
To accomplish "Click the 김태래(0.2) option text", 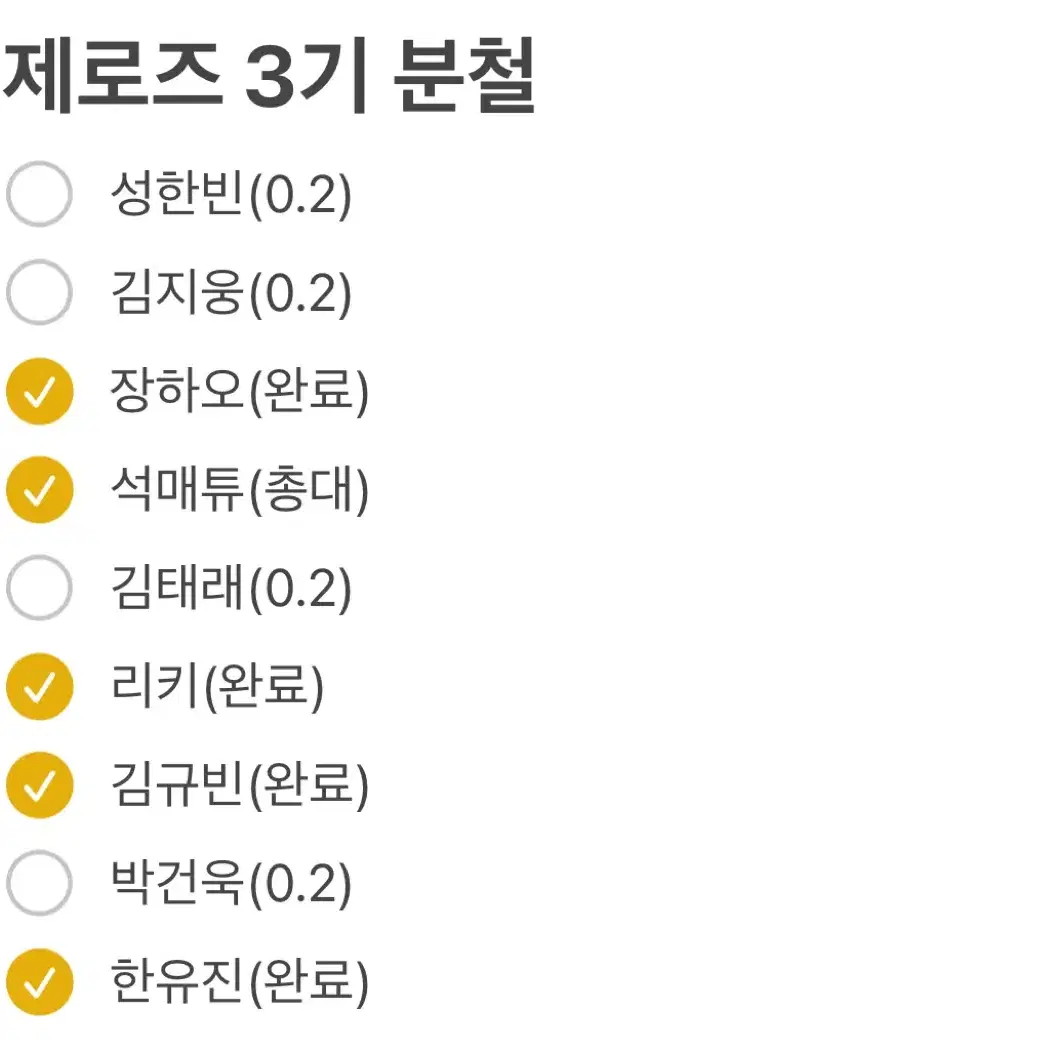I will click(x=231, y=588).
